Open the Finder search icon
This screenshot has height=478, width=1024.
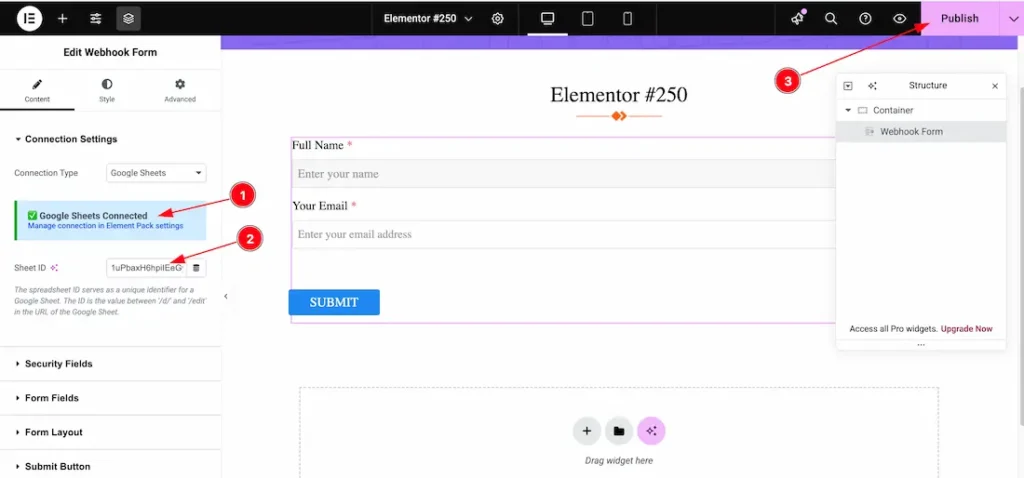[831, 18]
